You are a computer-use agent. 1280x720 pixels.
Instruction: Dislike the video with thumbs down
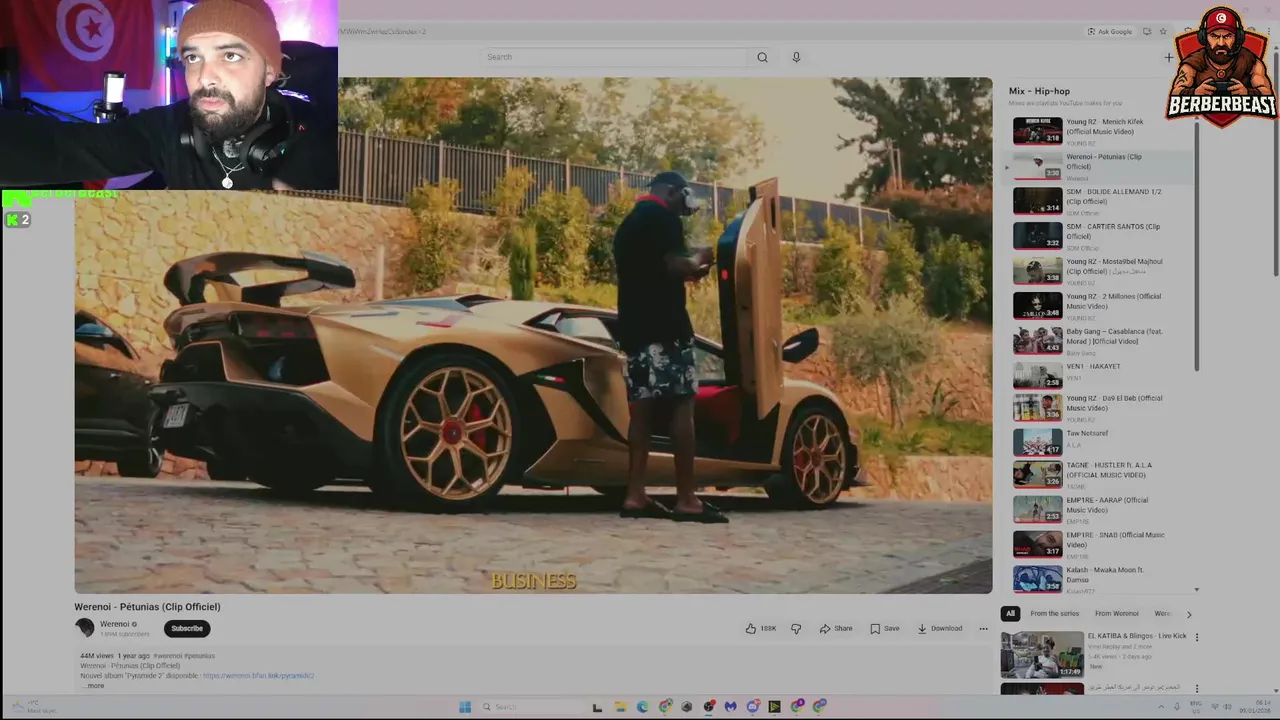pyautogui.click(x=796, y=628)
